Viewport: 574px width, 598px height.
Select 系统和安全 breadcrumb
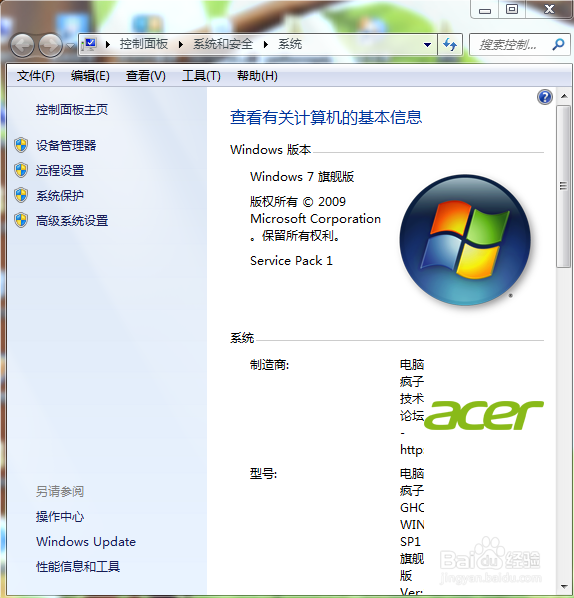coord(223,44)
